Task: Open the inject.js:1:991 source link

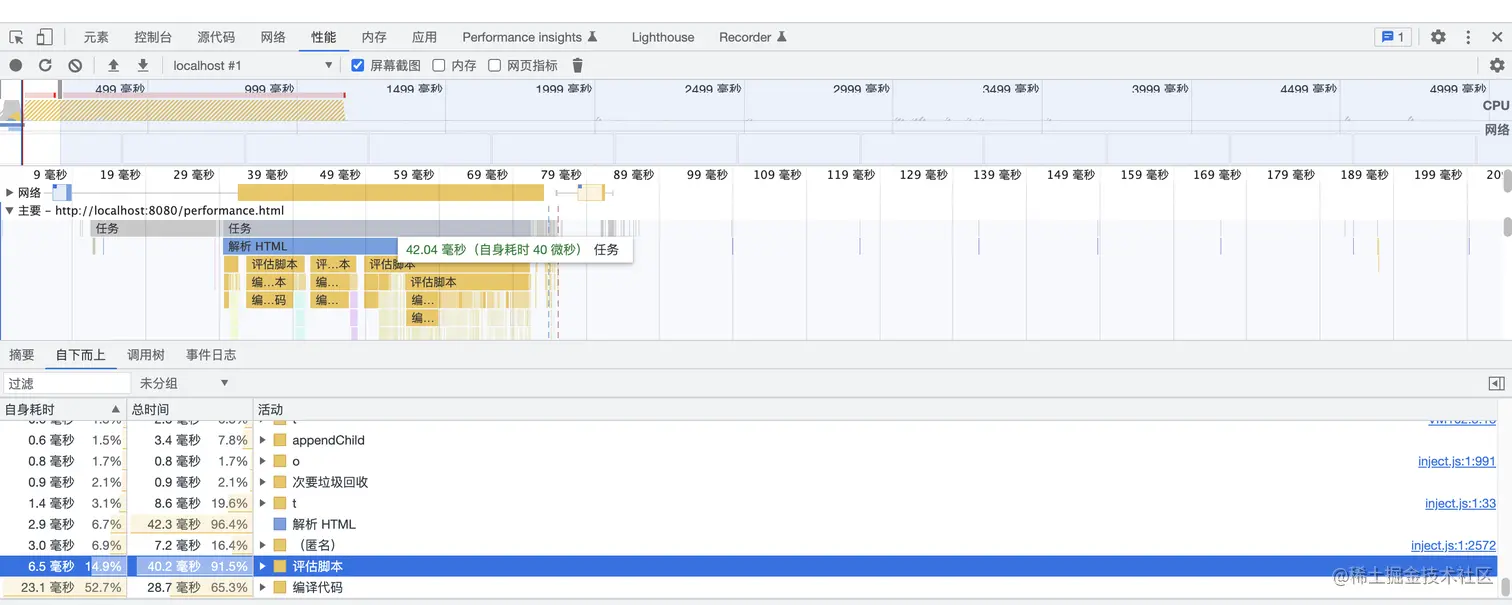Action: click(x=1457, y=461)
